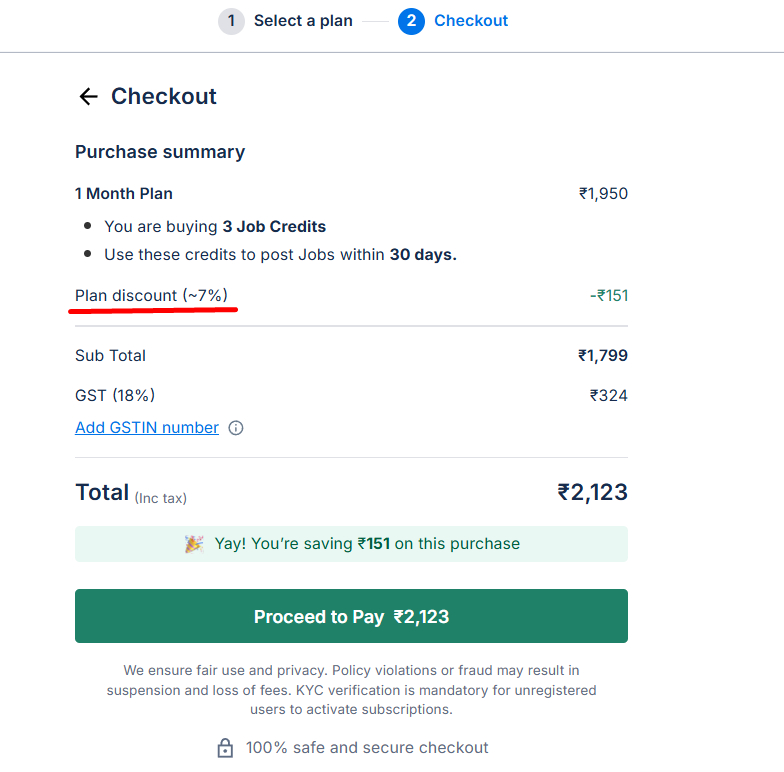Click the Plan discount (~7%) label

(151, 296)
